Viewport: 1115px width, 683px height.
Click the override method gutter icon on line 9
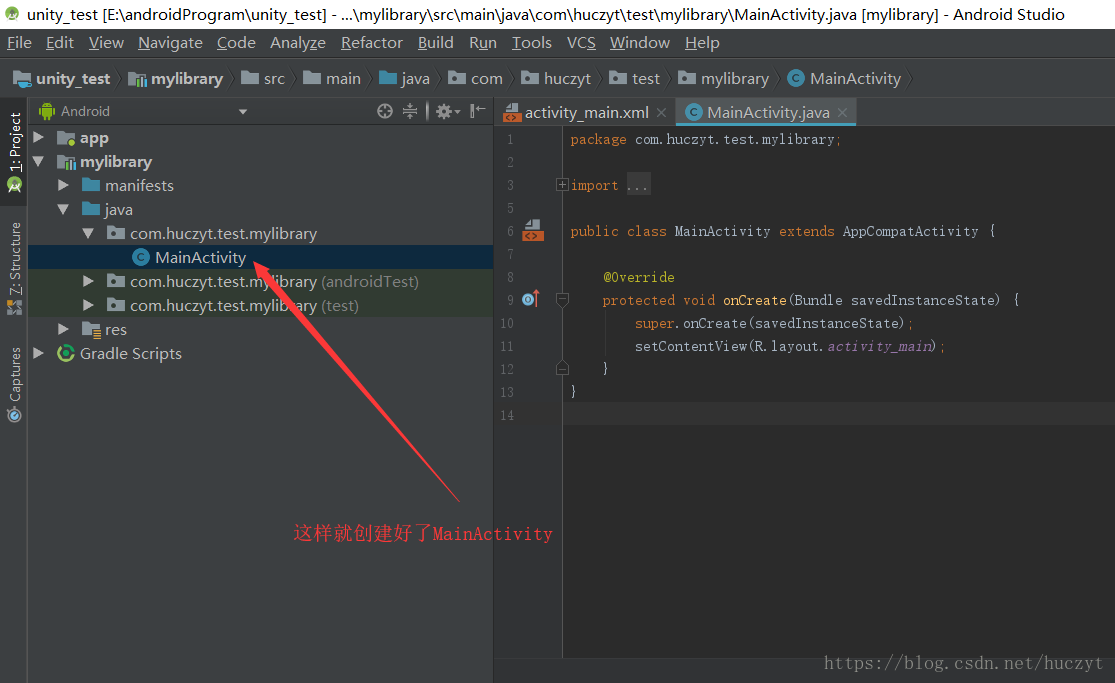coord(531,300)
